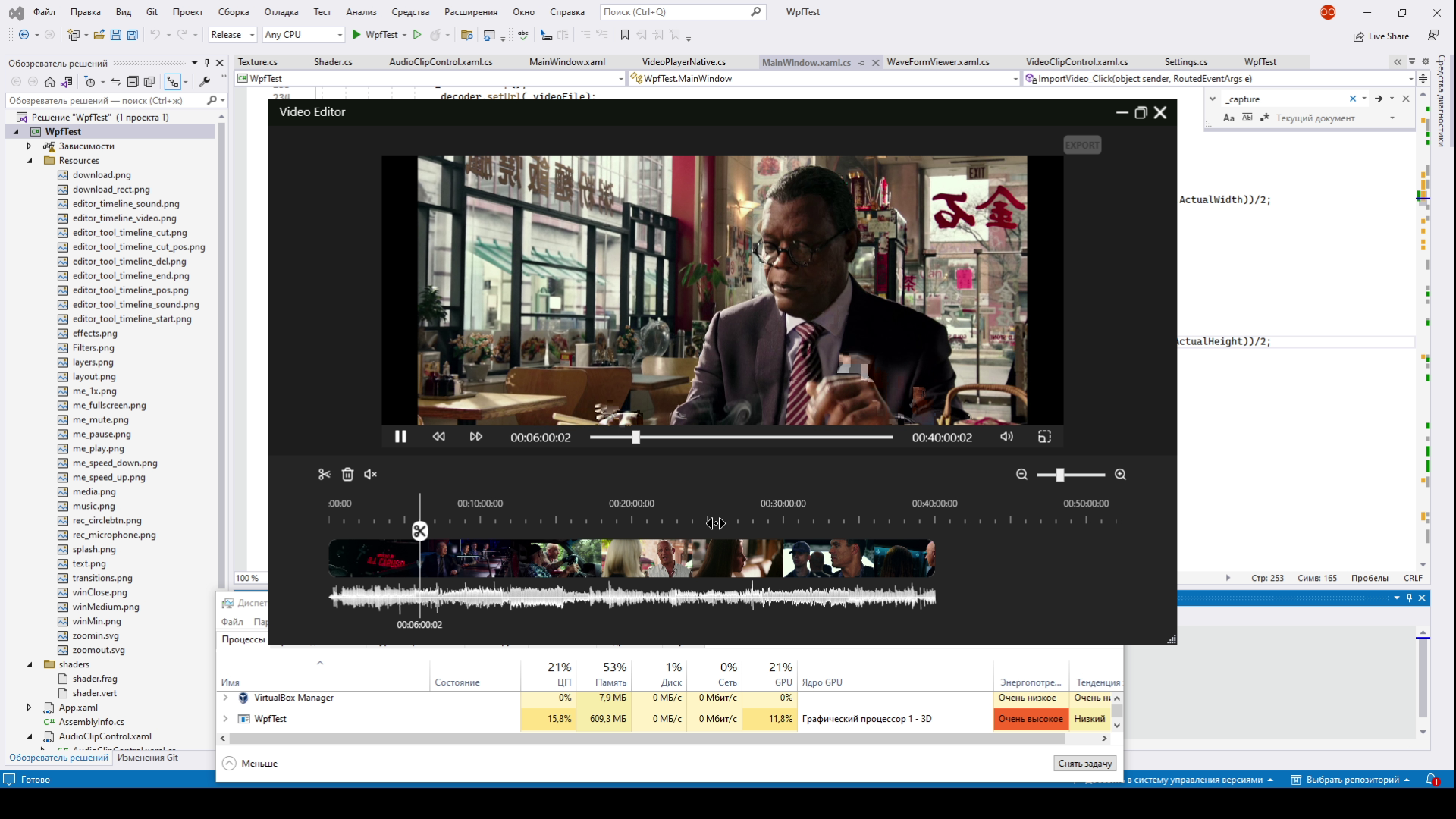1456x819 pixels.
Task: Switch to the VideoPlayerNative.cs tab
Action: [683, 62]
